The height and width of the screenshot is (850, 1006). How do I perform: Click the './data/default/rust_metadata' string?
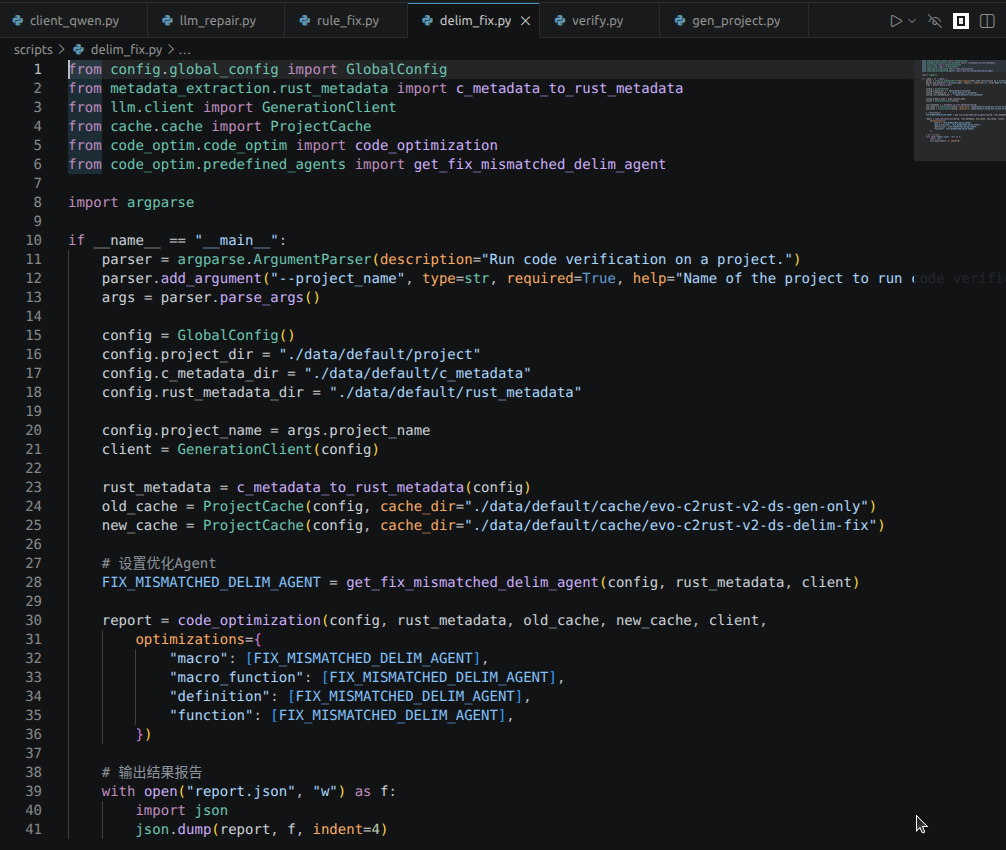(x=456, y=393)
